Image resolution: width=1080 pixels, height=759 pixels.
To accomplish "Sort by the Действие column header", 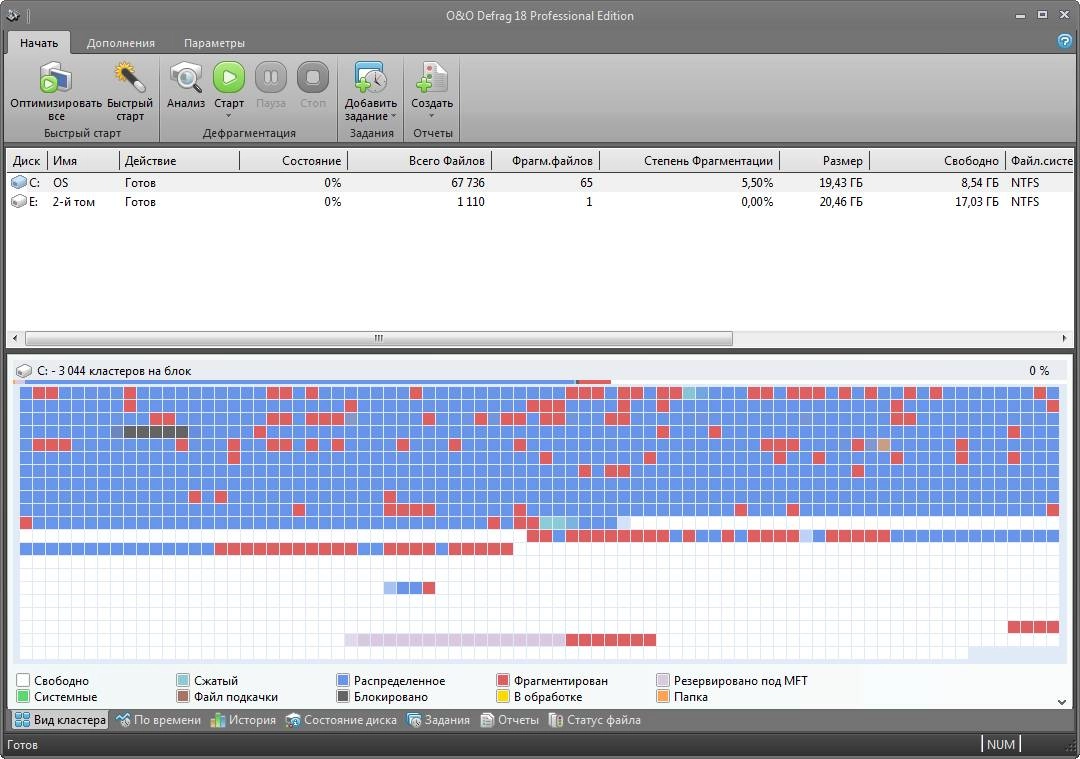I will 179,160.
